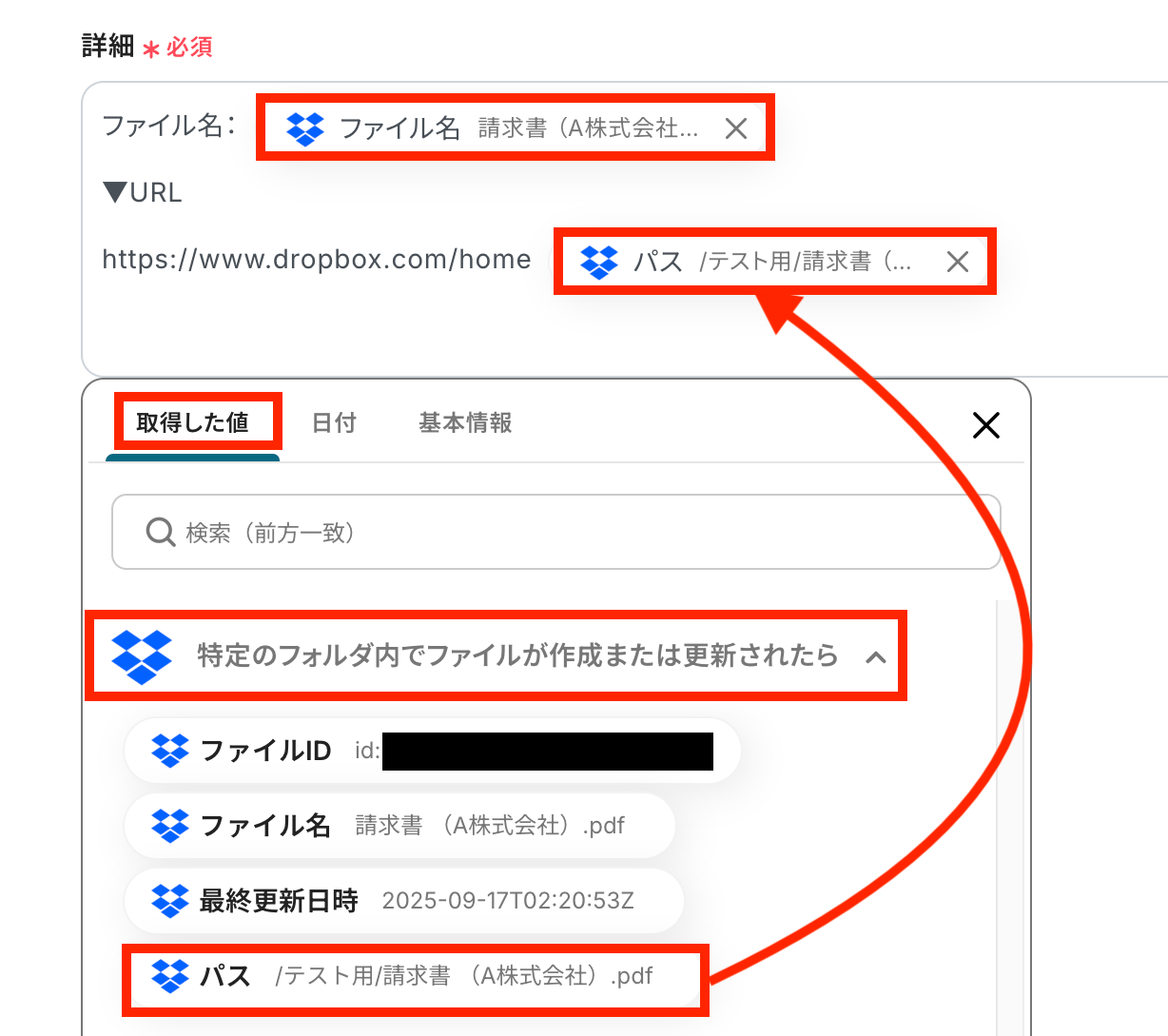Click the Dropbox icon next to 最終更新日時

(x=170, y=900)
